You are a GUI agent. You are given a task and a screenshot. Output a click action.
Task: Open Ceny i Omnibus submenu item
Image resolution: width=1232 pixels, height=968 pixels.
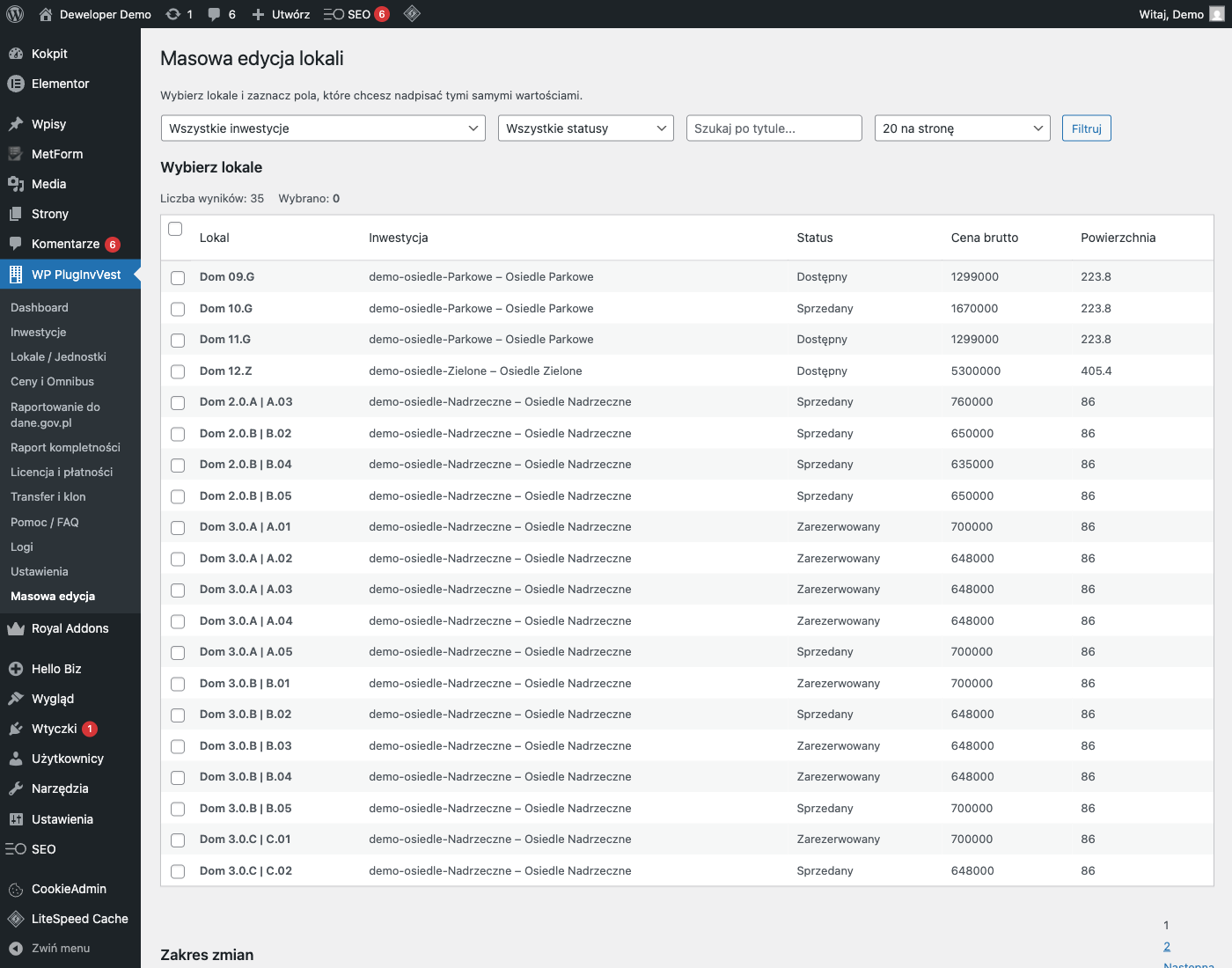[x=52, y=382]
